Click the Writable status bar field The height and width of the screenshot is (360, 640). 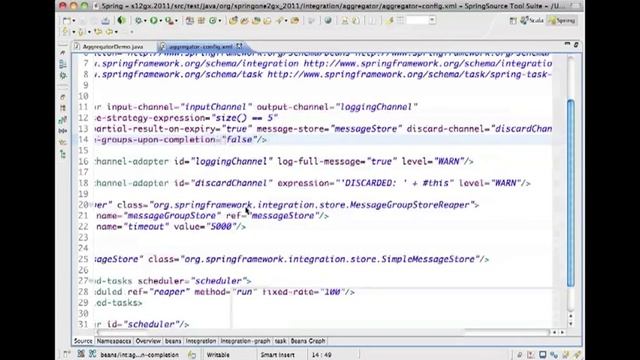[x=218, y=355]
